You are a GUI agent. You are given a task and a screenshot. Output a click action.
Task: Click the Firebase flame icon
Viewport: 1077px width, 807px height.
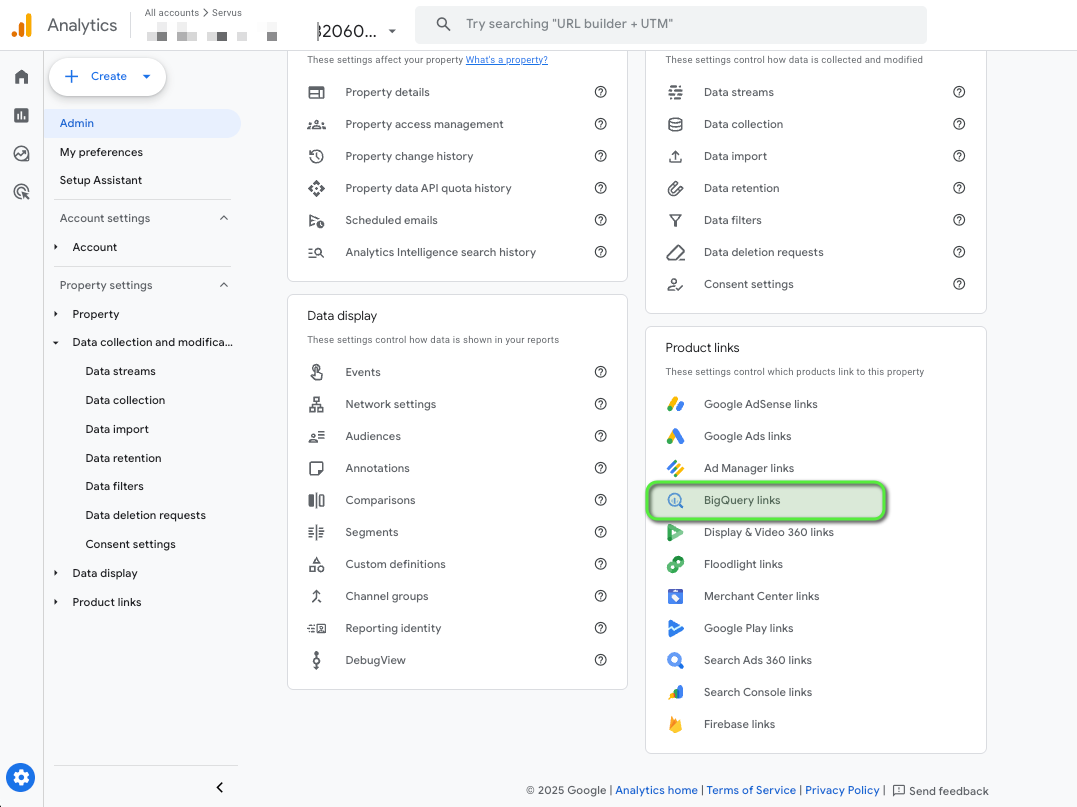pyautogui.click(x=675, y=725)
